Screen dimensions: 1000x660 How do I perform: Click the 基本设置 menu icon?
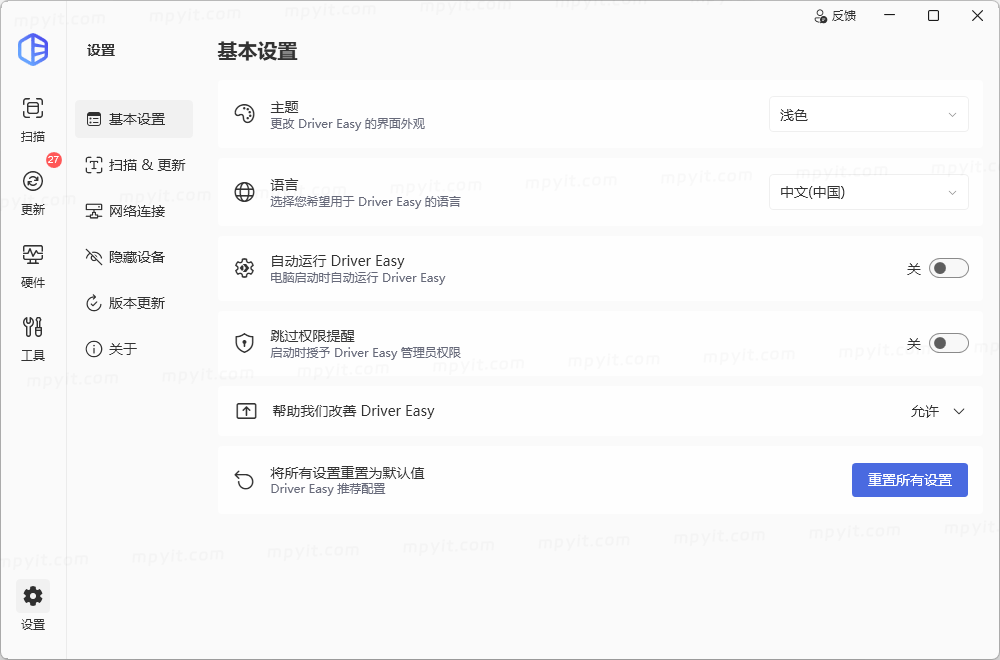(94, 119)
